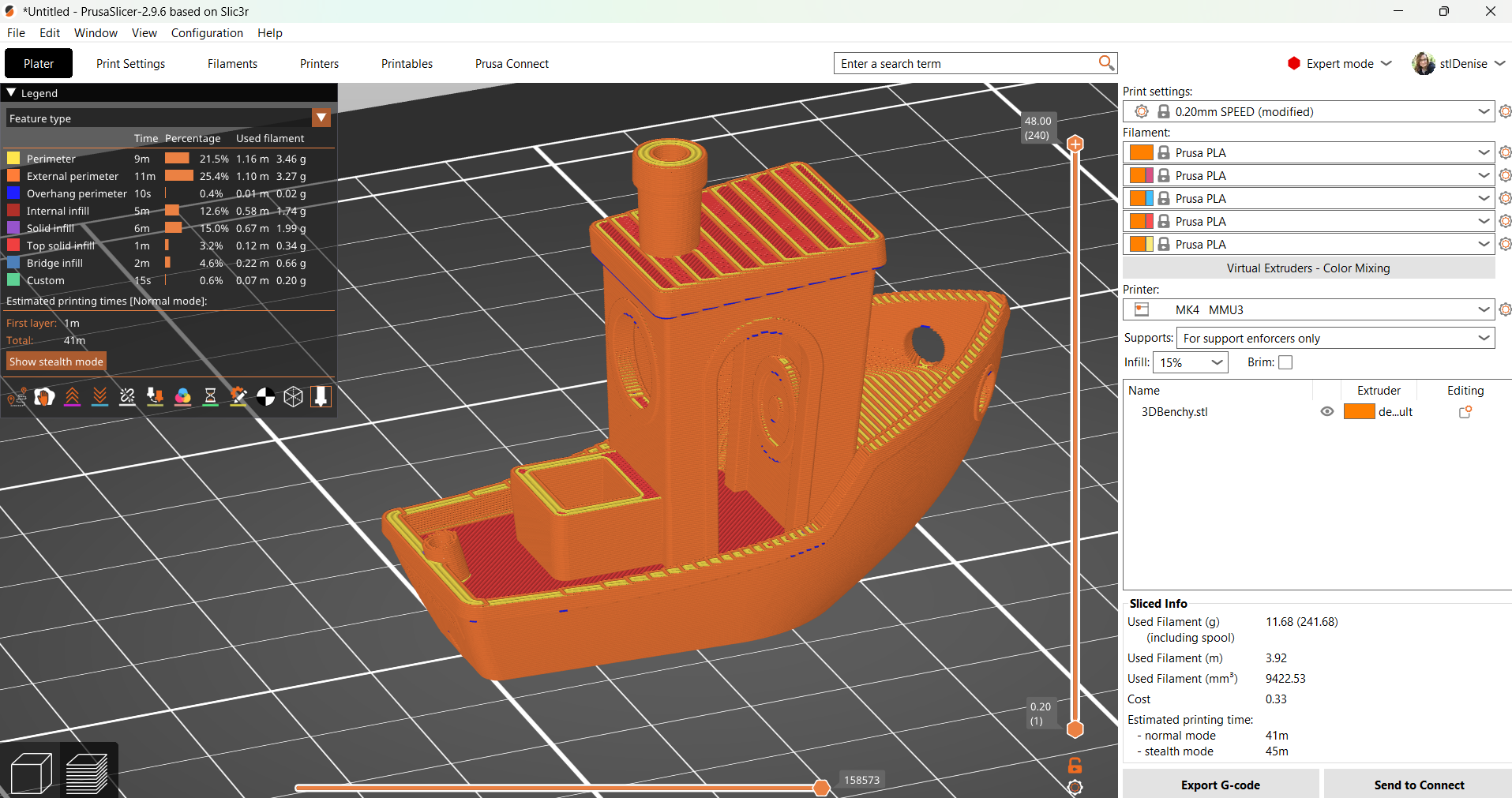This screenshot has height=798, width=1512.
Task: Open the Configuration menu
Action: (207, 32)
